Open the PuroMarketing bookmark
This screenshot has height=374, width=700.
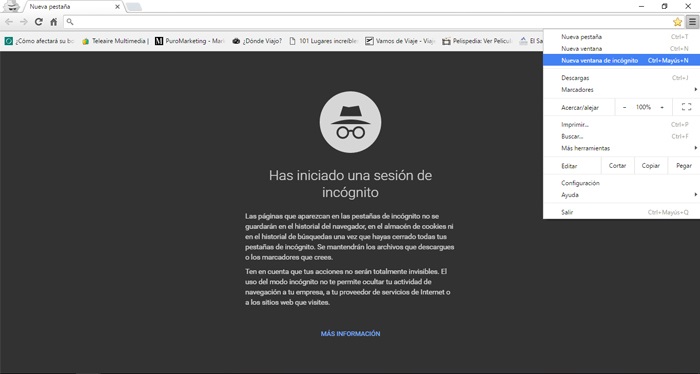point(189,41)
